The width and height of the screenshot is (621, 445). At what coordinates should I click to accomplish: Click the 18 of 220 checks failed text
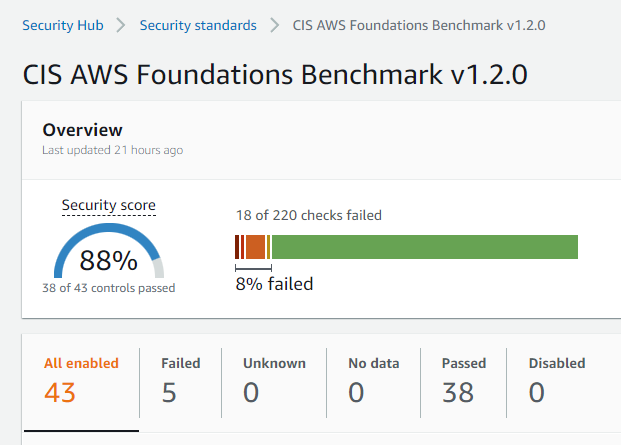(309, 215)
